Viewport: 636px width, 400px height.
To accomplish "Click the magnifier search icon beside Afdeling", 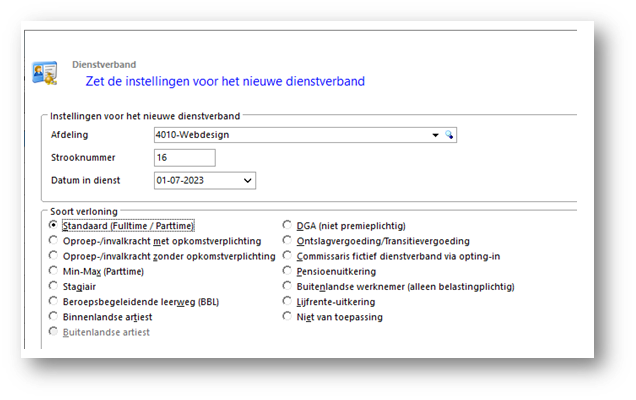I will tap(449, 135).
